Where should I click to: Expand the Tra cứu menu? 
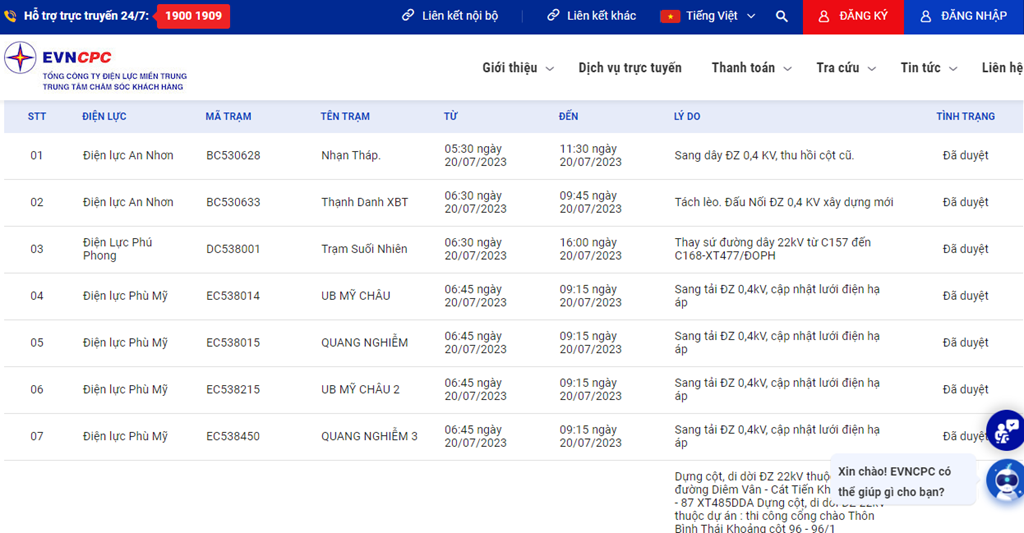846,68
